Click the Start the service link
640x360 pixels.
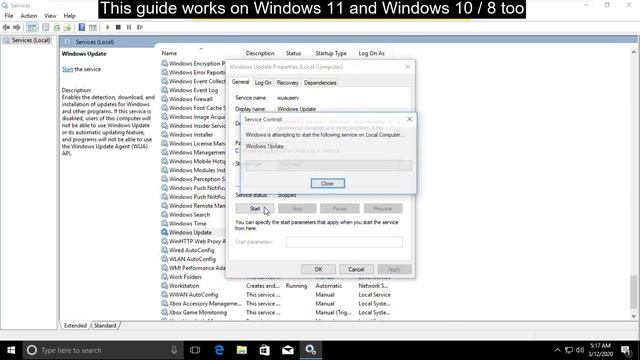point(67,69)
